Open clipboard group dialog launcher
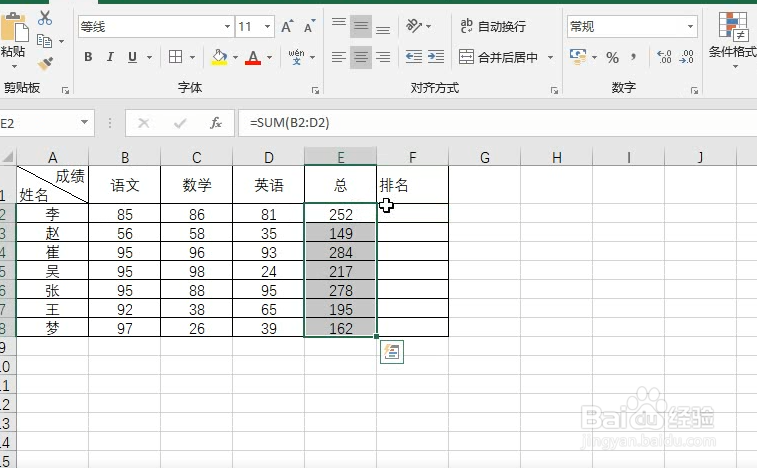757x468 pixels. click(x=65, y=90)
